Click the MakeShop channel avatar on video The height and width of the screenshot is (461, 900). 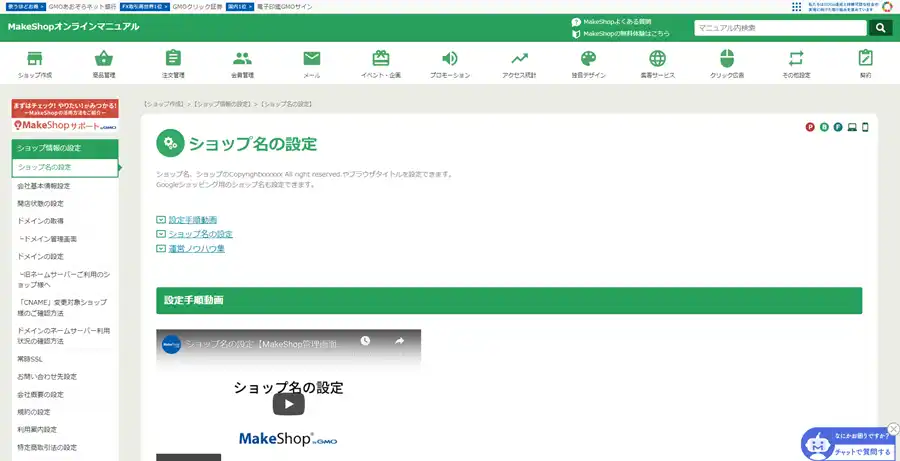coord(172,344)
